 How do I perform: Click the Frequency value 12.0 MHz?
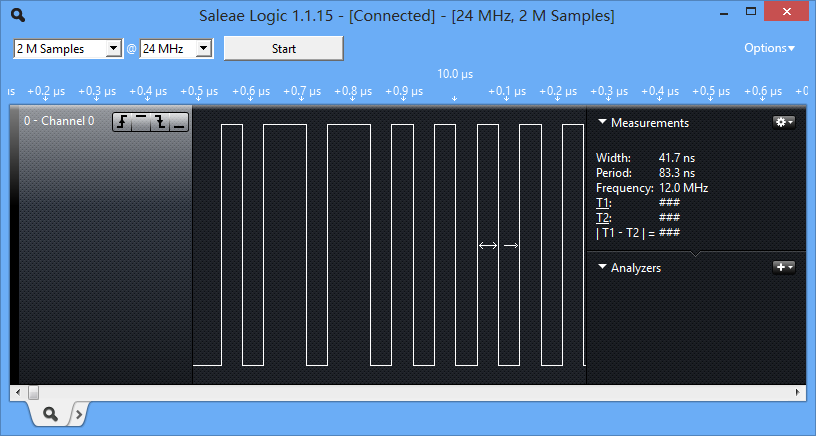[683, 188]
